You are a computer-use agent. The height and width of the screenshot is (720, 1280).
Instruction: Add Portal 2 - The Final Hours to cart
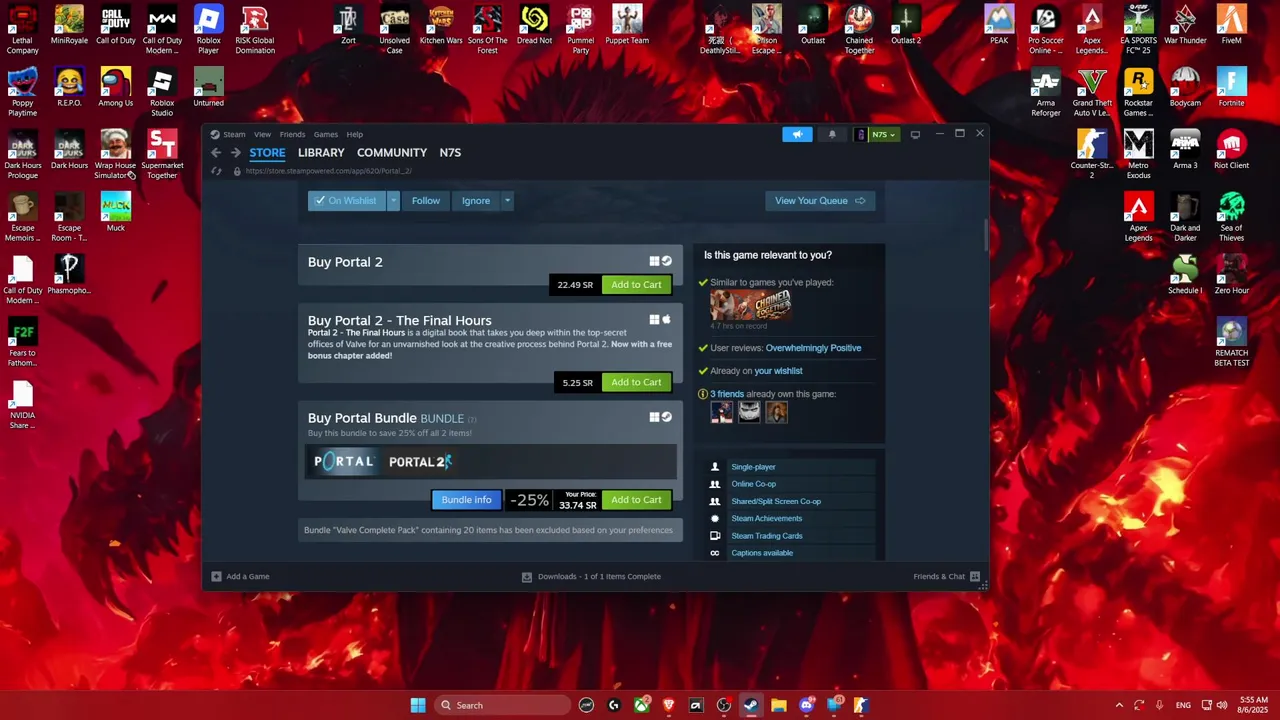coord(636,383)
